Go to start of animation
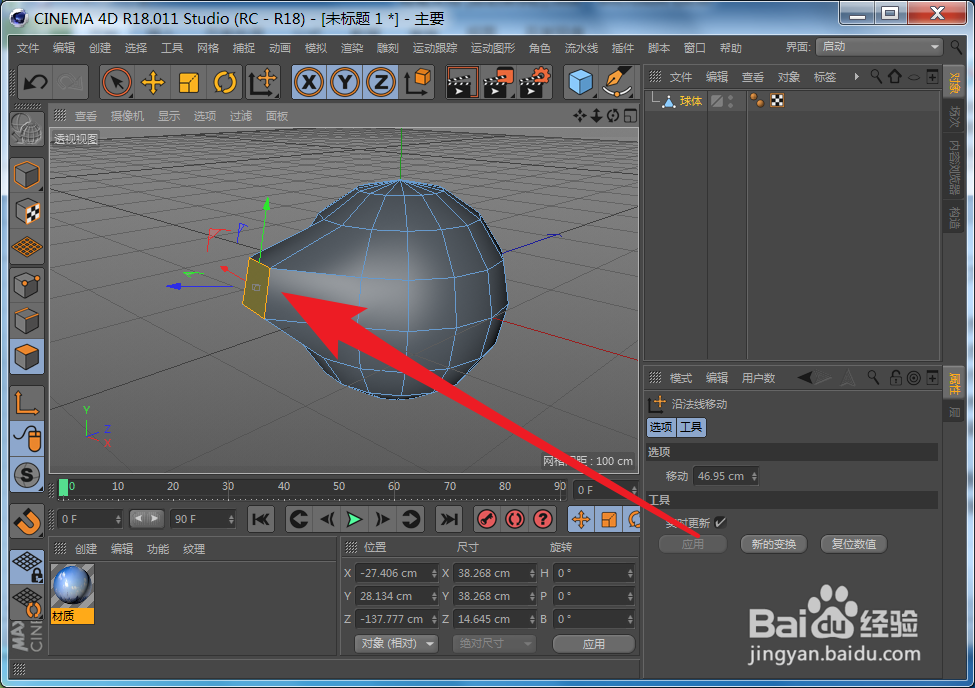This screenshot has height=688, width=975. (x=261, y=519)
